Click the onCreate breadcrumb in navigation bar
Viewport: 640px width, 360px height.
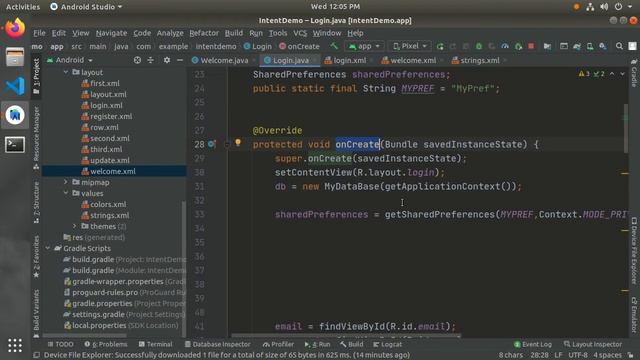299,47
